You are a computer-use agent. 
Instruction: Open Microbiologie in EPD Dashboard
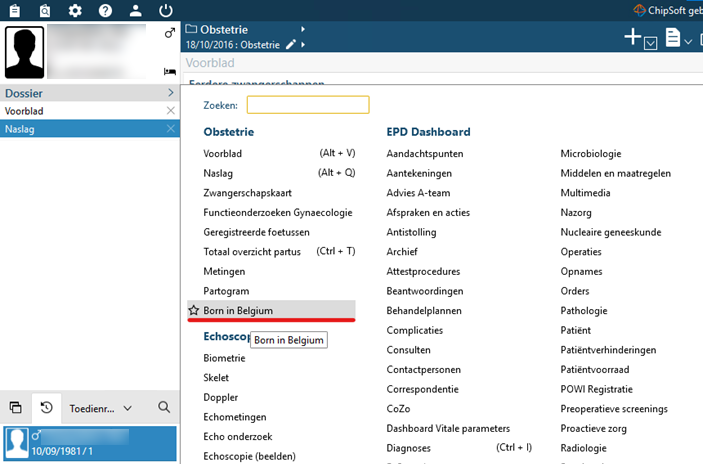pyautogui.click(x=590, y=154)
